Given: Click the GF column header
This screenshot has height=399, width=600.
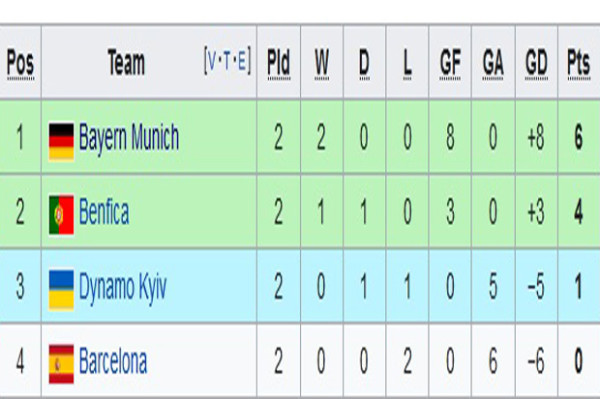Looking at the screenshot, I should [x=450, y=63].
